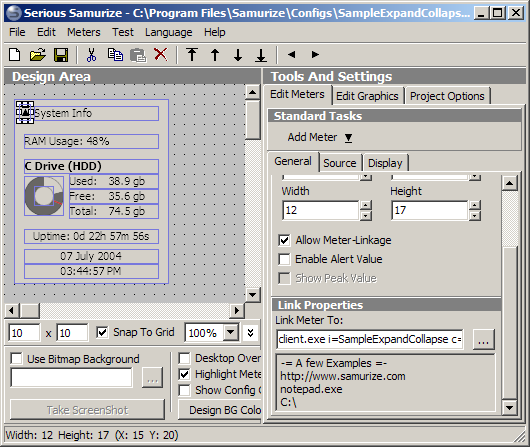Click grid X size field
The width and height of the screenshot is (530, 447).
[x=24, y=333]
